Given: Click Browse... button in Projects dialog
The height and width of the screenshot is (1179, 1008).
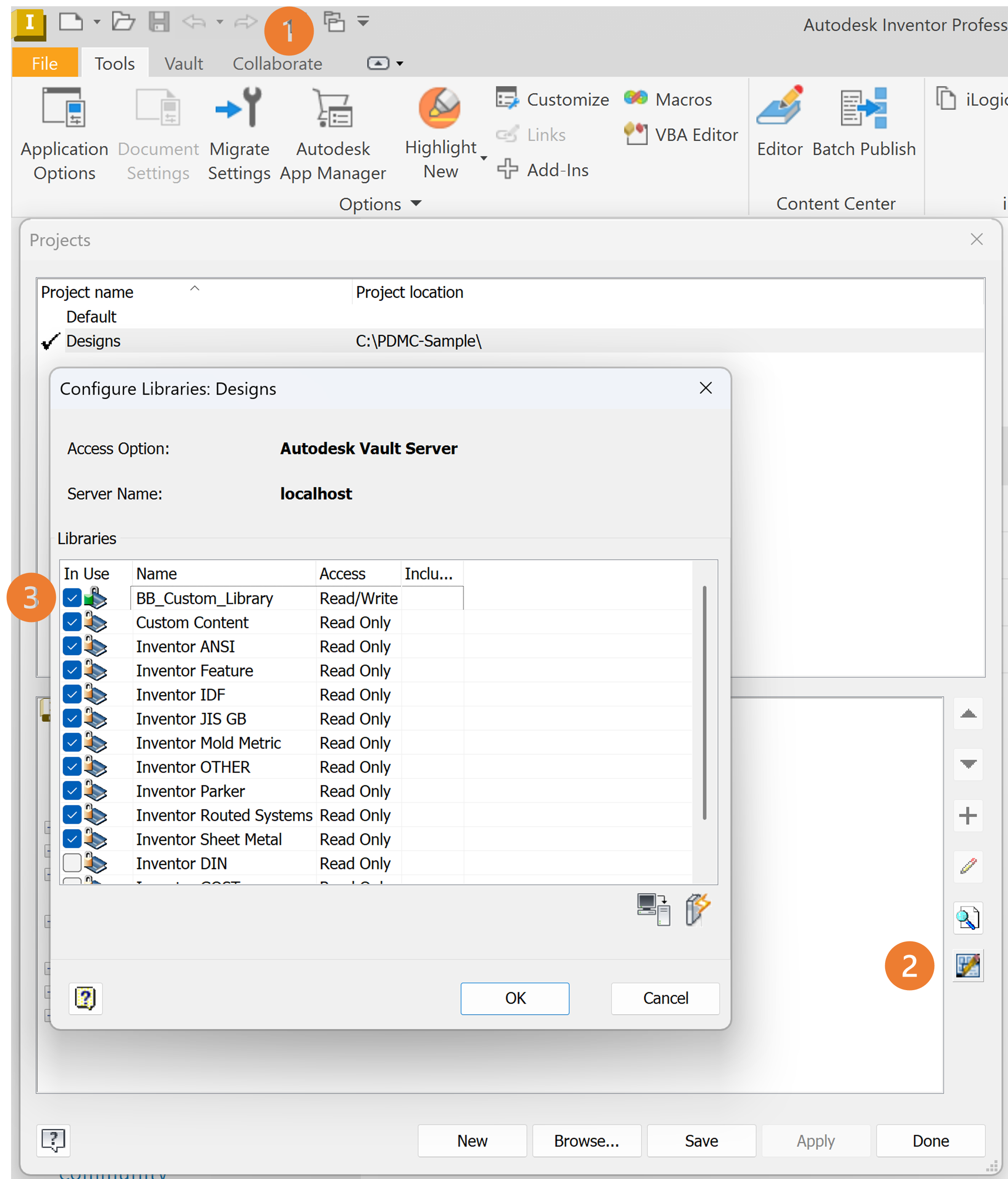Looking at the screenshot, I should point(586,1140).
